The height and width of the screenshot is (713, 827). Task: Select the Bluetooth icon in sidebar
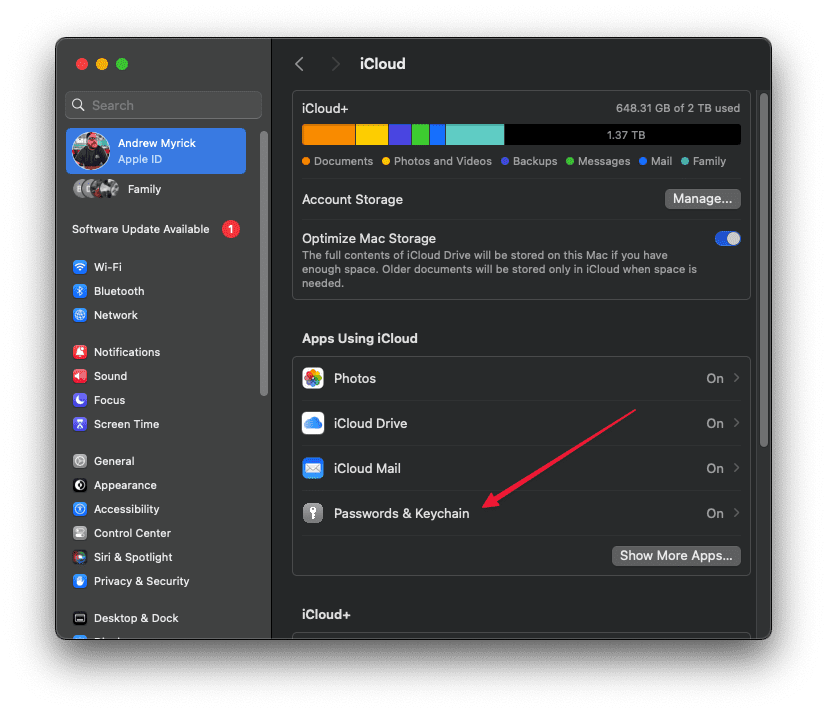[x=80, y=291]
